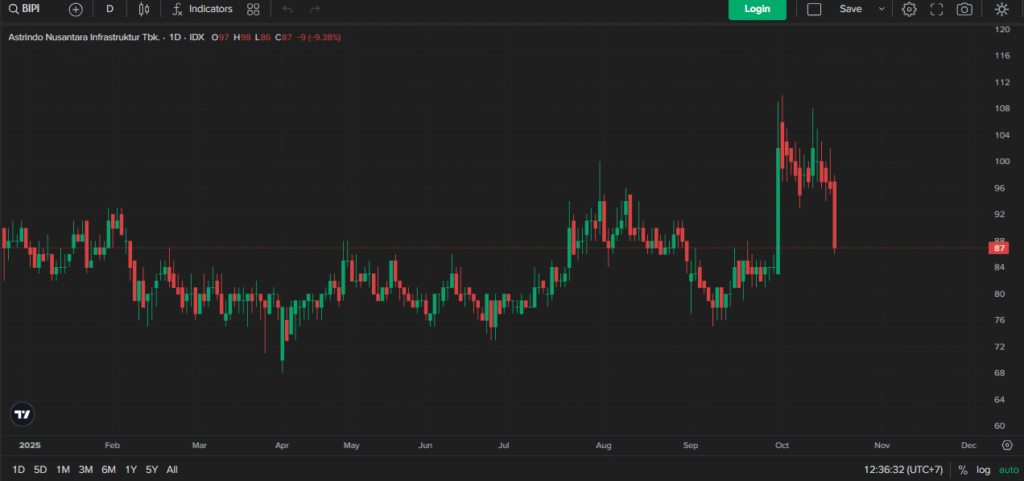Take a chart snapshot with camera icon
The width and height of the screenshot is (1024, 481).
964,9
